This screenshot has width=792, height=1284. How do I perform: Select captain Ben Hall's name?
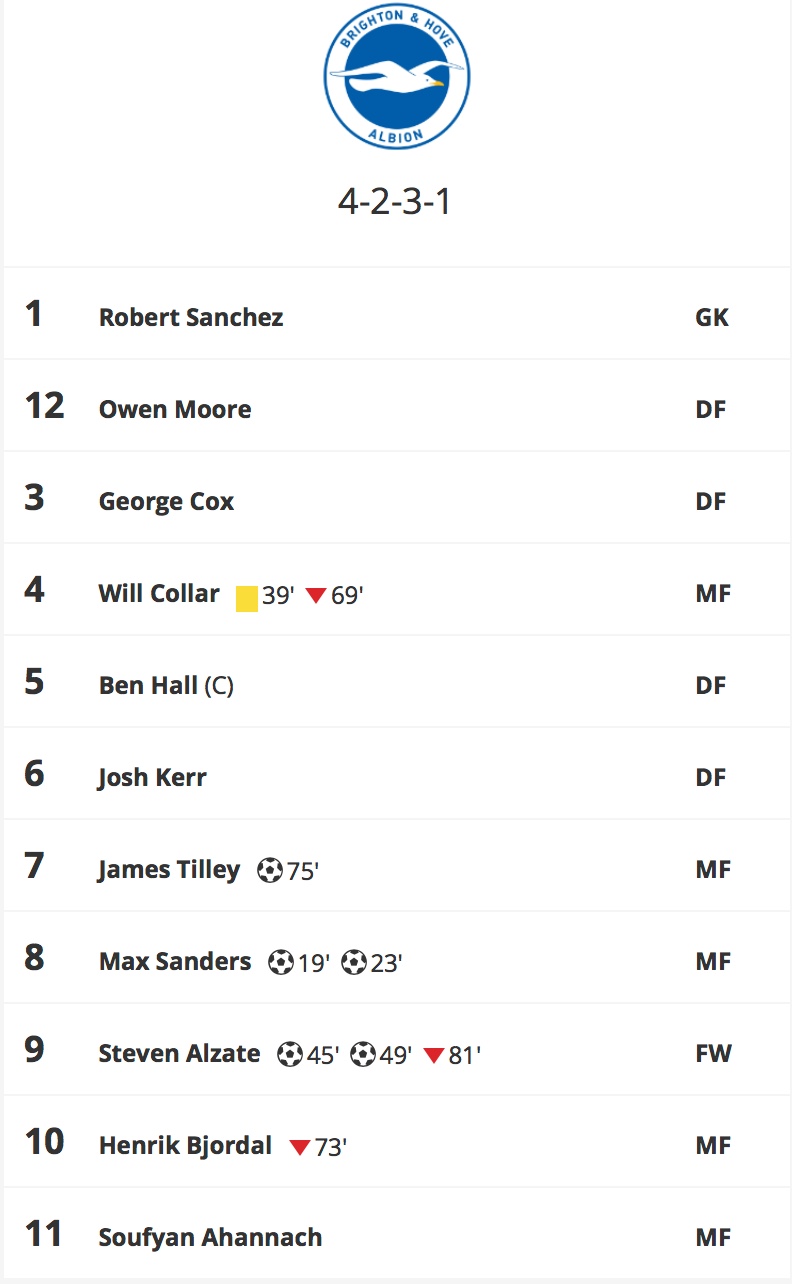pyautogui.click(x=148, y=685)
